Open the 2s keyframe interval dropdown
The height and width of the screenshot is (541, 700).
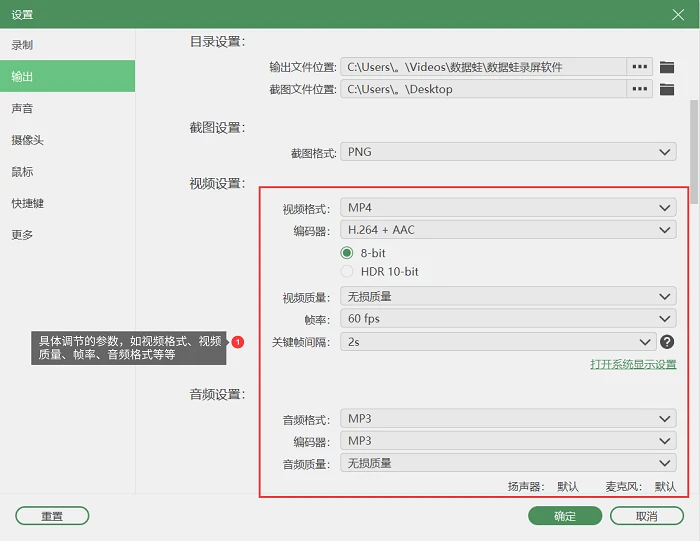[498, 342]
